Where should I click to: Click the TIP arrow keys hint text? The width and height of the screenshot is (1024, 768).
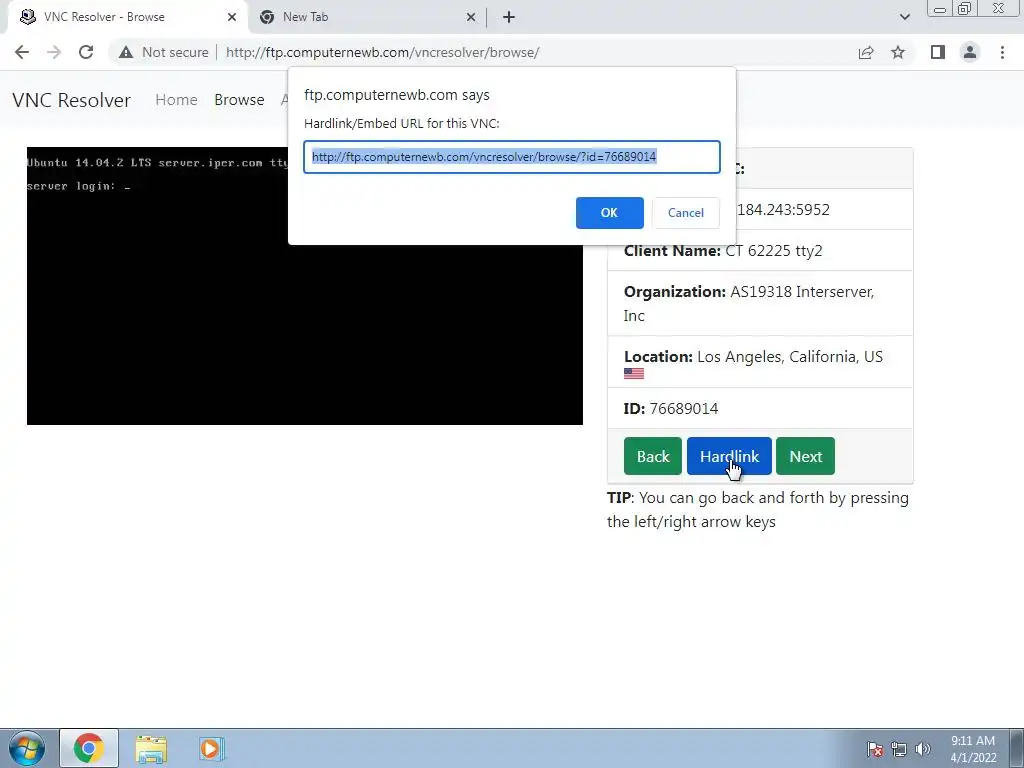(758, 509)
